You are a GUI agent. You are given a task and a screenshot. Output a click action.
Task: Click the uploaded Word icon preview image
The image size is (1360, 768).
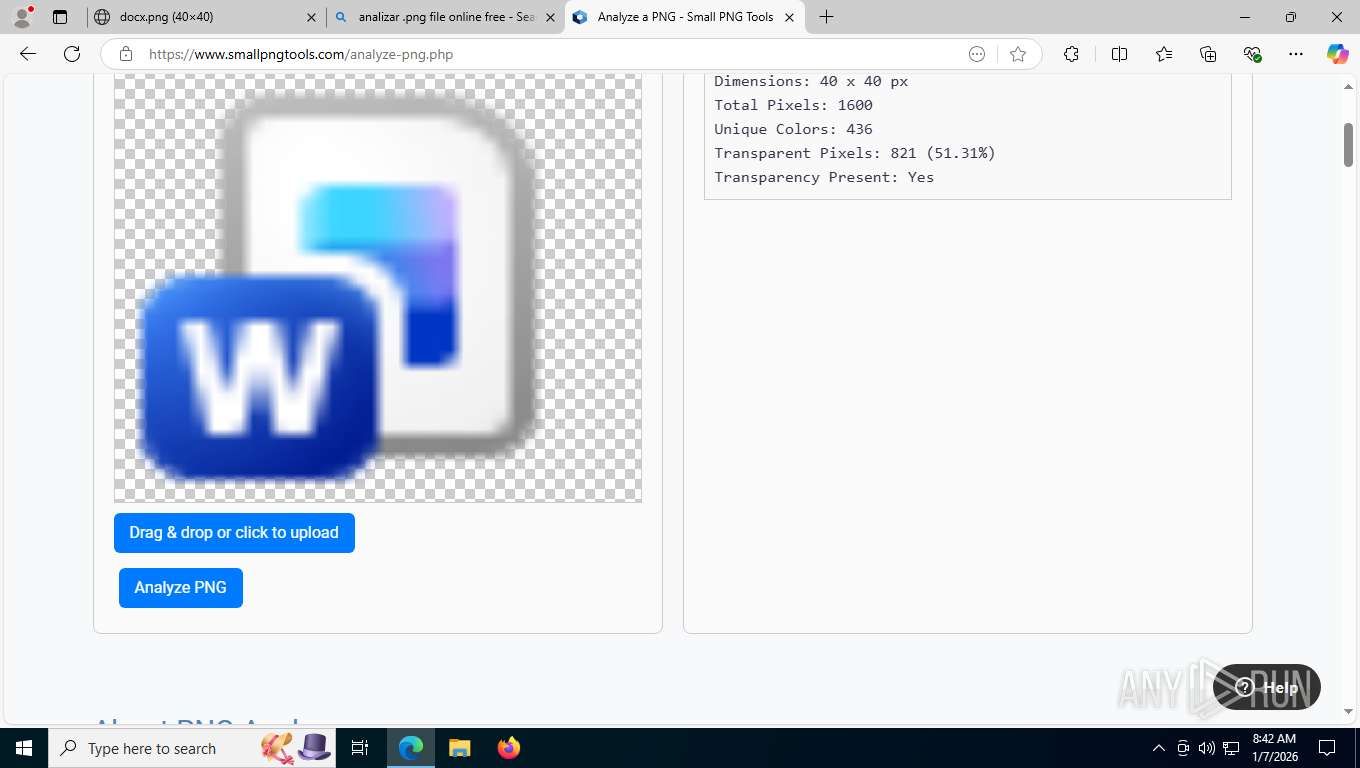(378, 288)
